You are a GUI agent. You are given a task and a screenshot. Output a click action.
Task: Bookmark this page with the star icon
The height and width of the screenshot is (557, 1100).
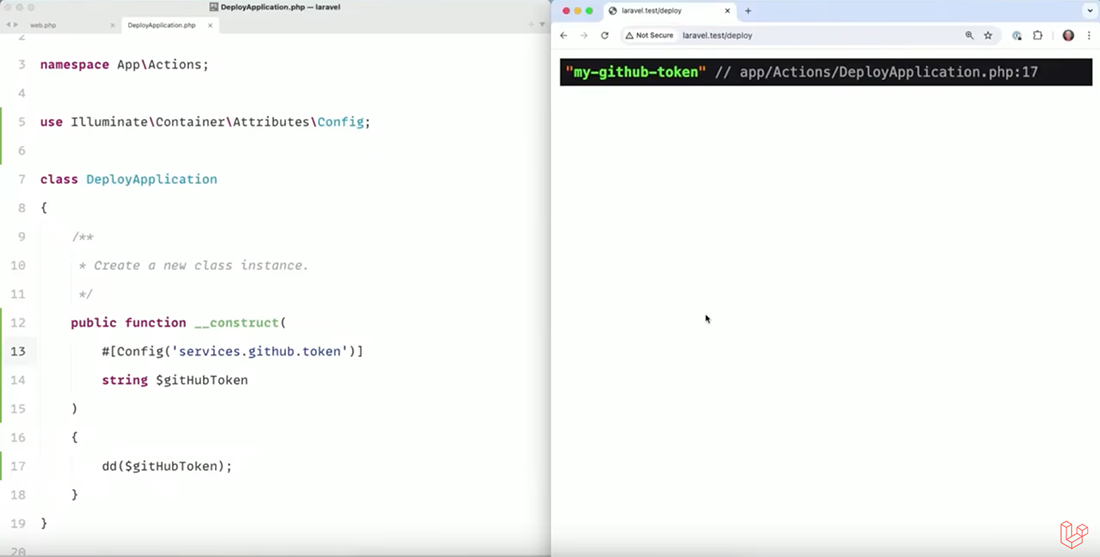point(988,35)
